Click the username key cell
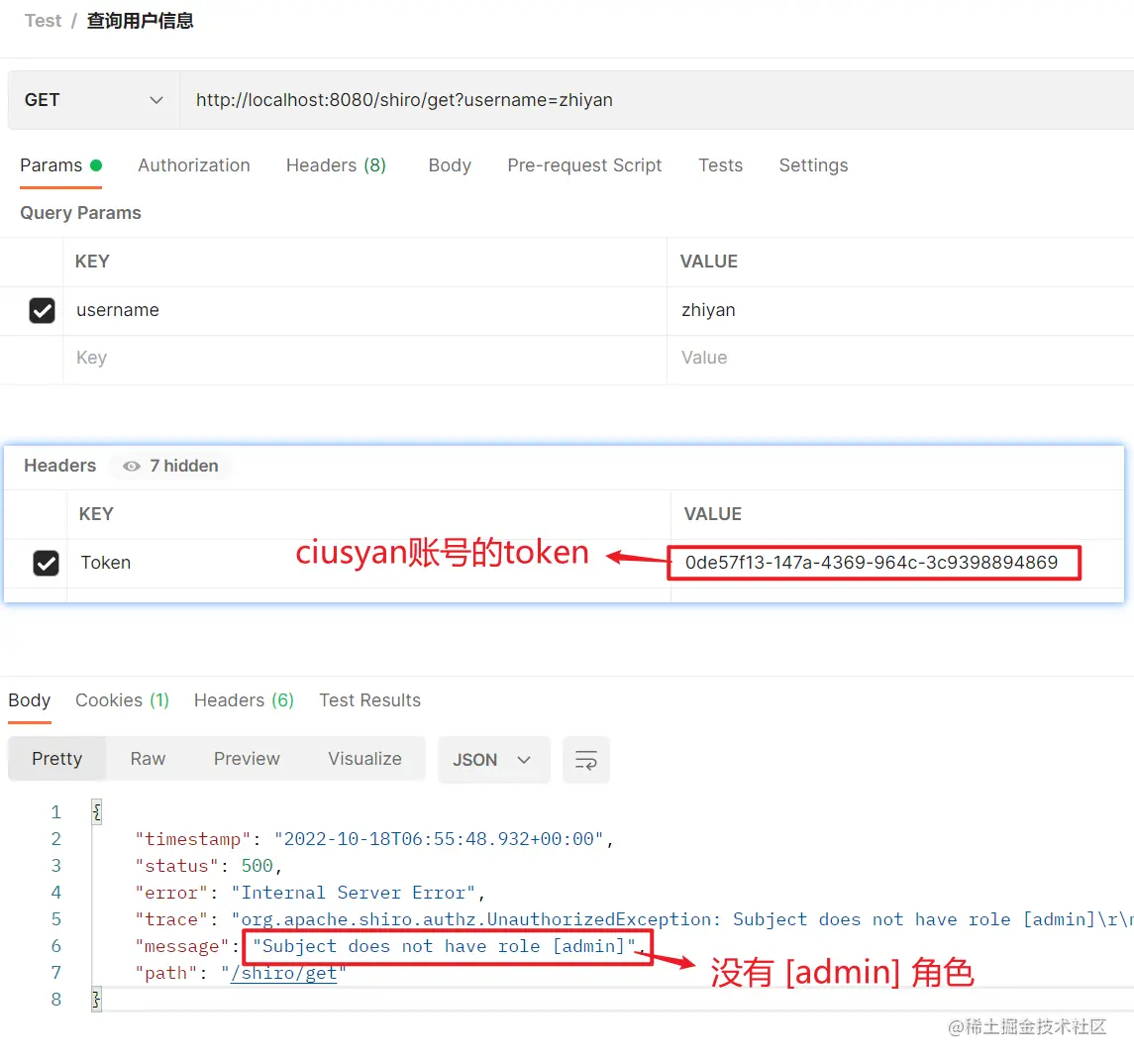 [365, 310]
